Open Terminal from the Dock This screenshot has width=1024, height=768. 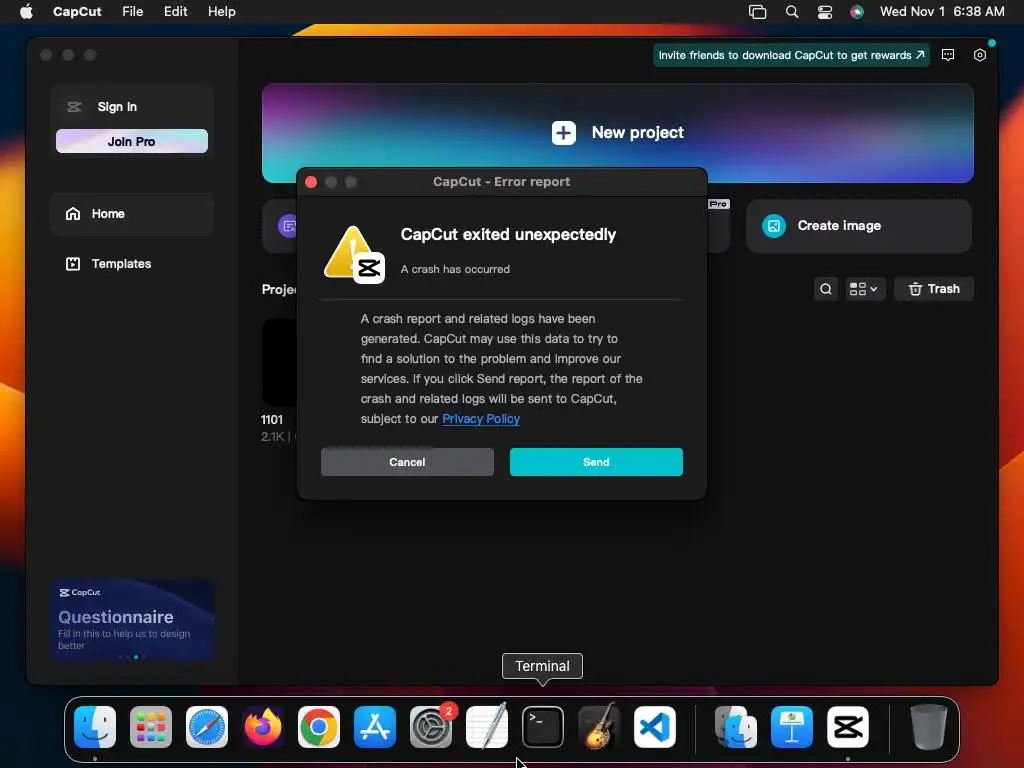point(543,727)
